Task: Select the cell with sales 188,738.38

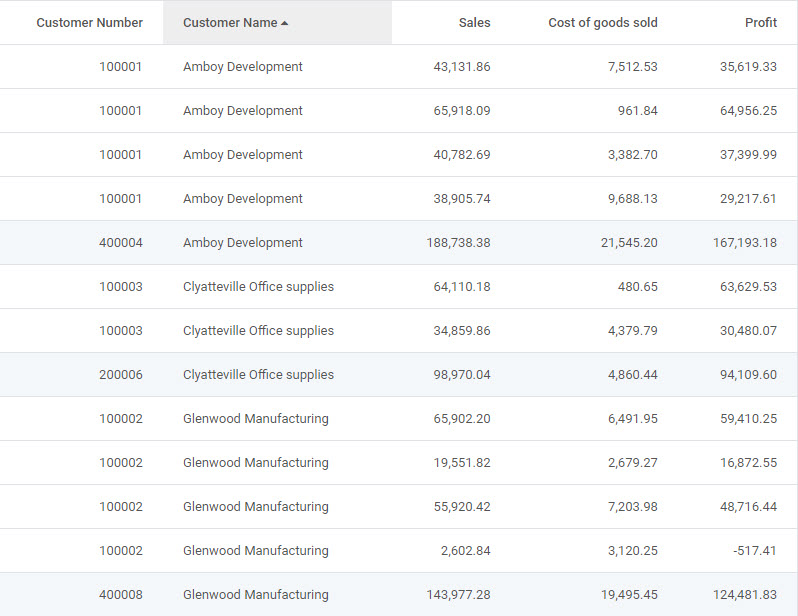Action: click(x=458, y=242)
